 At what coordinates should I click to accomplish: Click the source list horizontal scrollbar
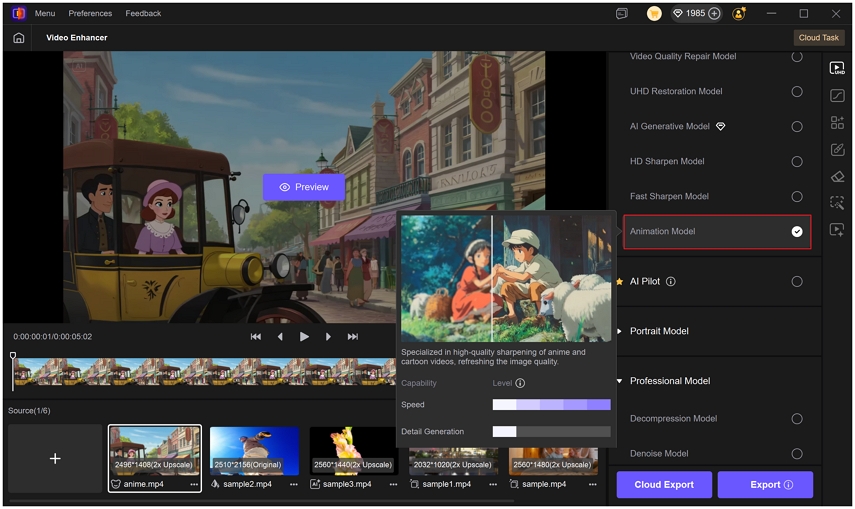point(262,500)
